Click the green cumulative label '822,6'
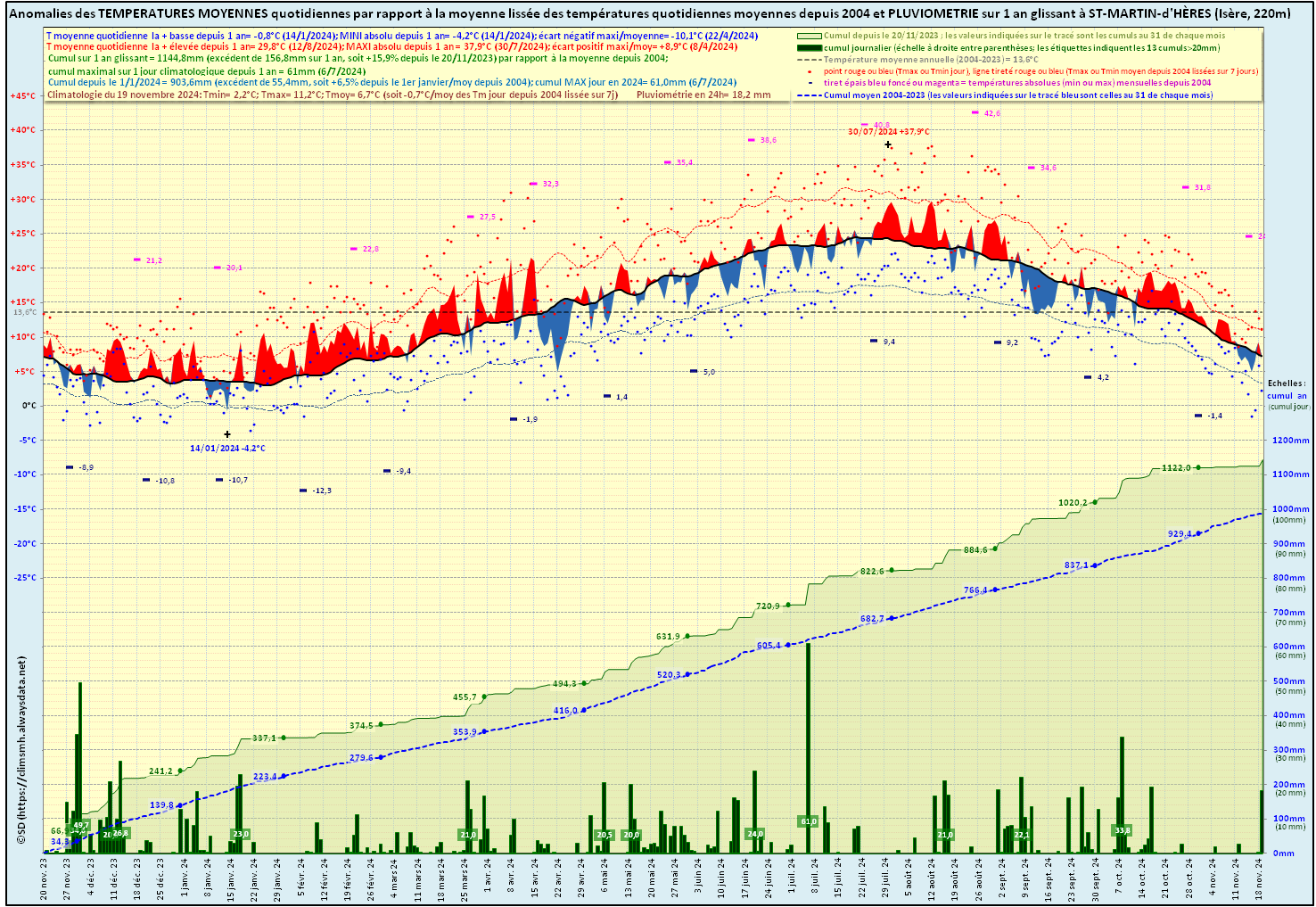Screen dimensions: 1316x907 pyautogui.click(x=872, y=571)
